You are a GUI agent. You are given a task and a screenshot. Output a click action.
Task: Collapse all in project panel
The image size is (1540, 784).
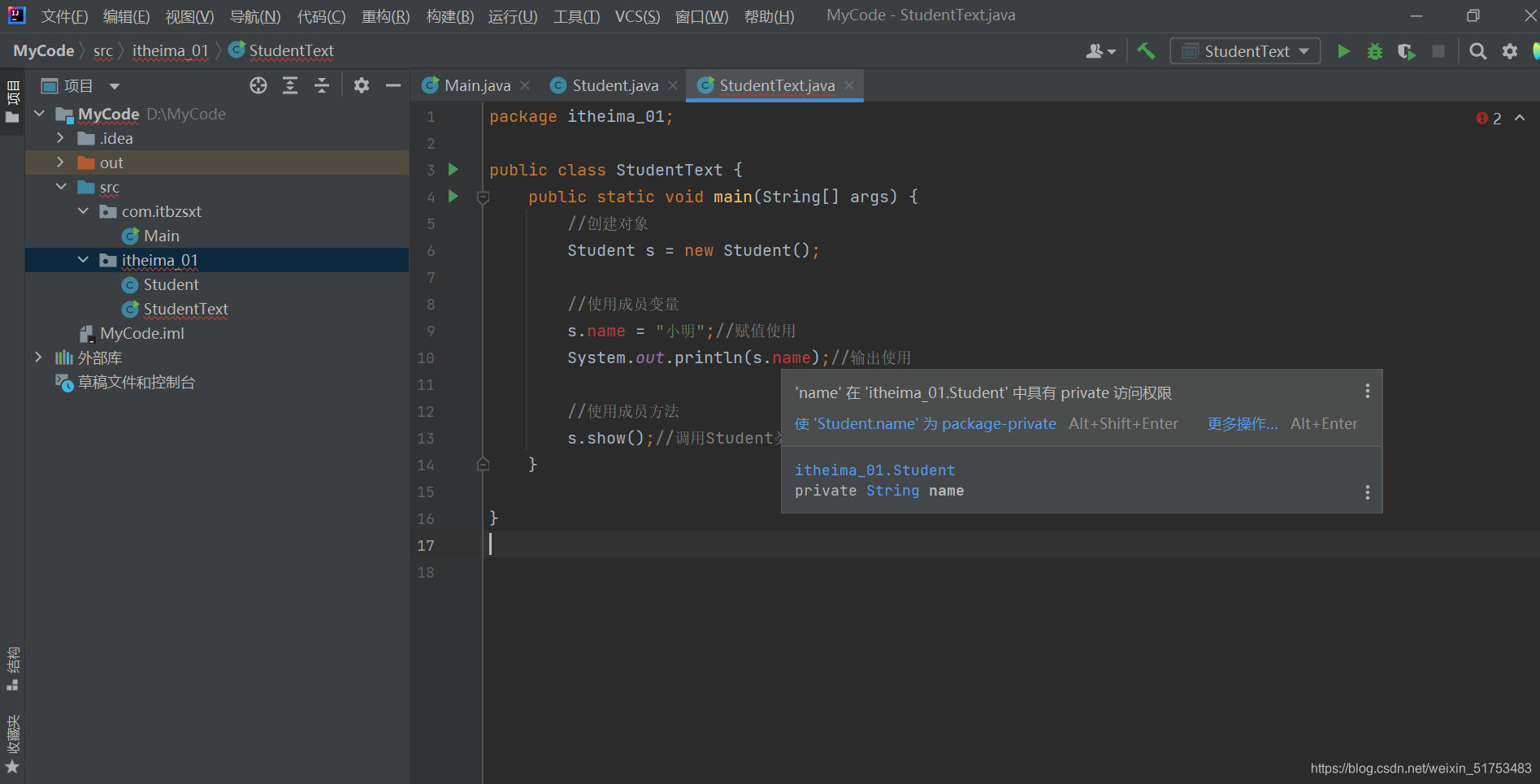[322, 85]
